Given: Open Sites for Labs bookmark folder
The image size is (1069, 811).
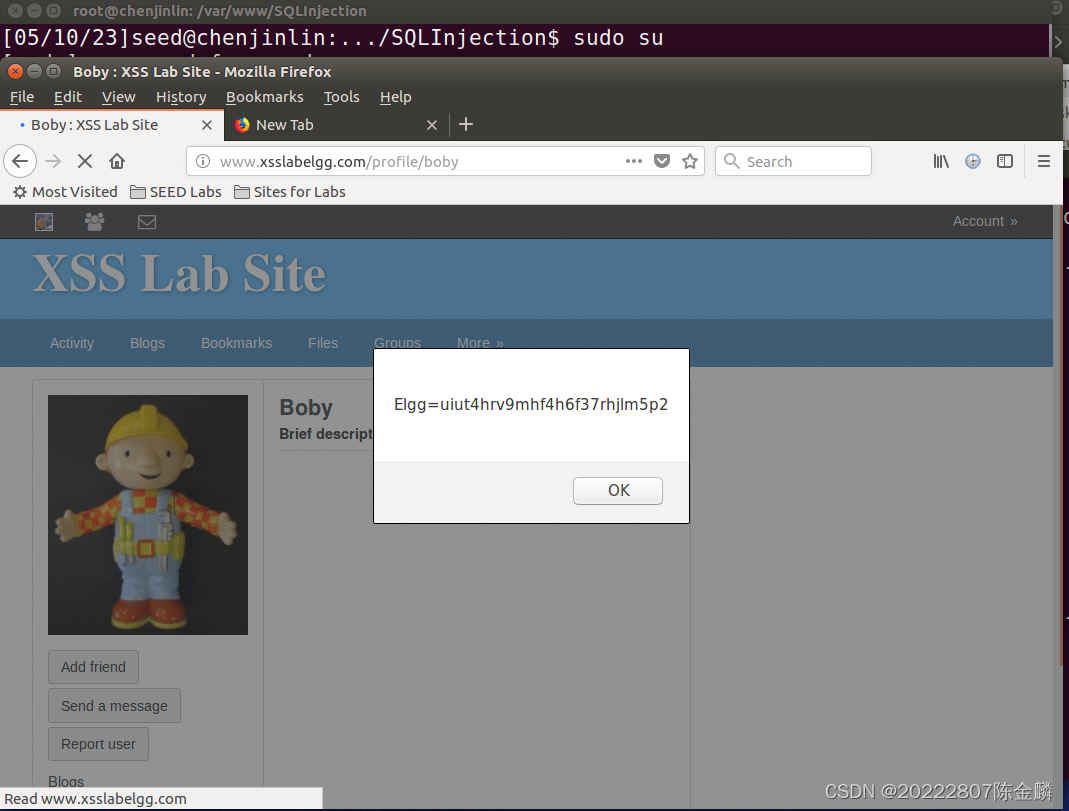Looking at the screenshot, I should 290,192.
